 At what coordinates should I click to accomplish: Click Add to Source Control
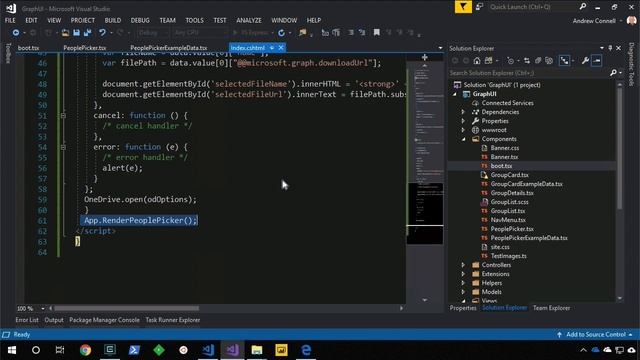tap(596, 334)
